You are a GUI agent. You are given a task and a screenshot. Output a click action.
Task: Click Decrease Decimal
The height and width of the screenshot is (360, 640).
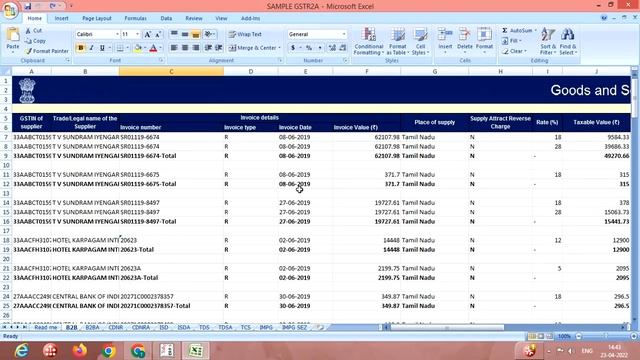[343, 48]
